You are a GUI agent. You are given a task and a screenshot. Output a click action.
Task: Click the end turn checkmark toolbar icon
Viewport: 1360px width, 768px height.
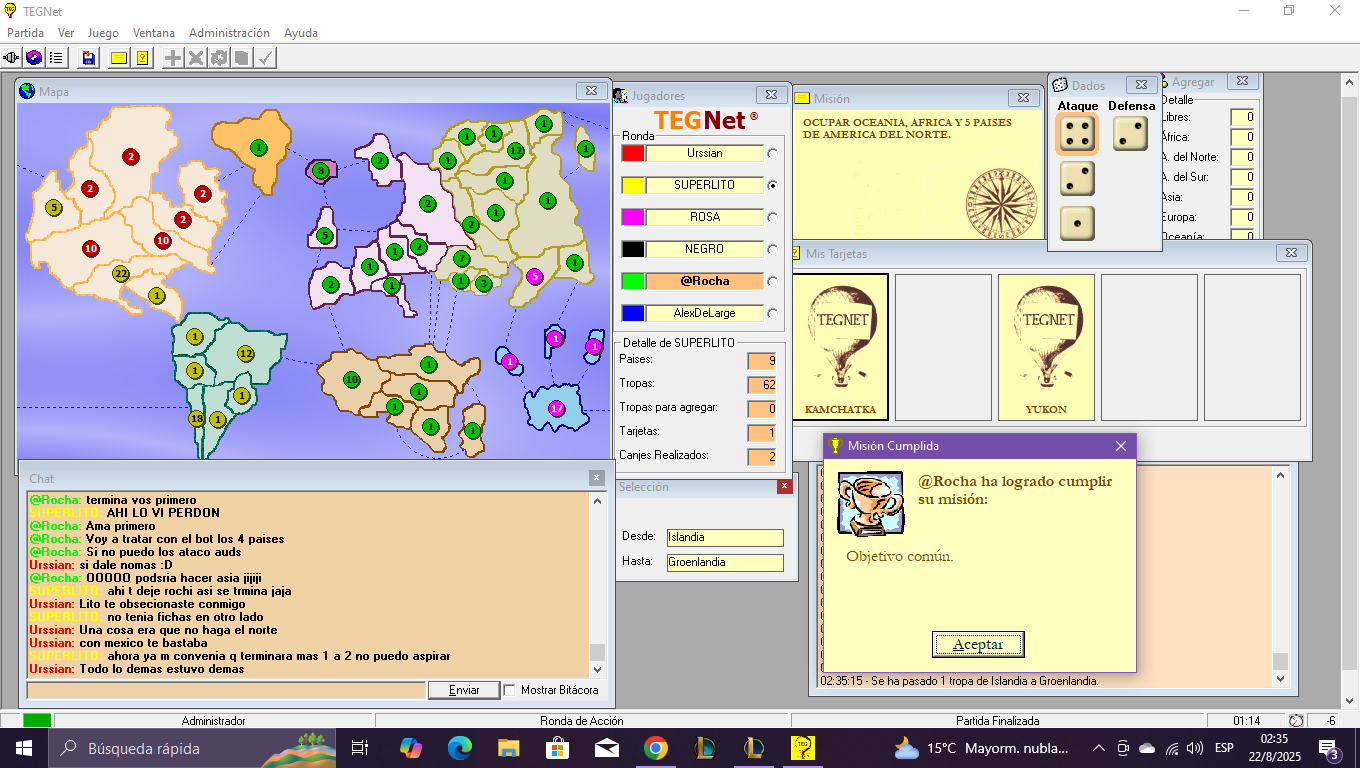pyautogui.click(x=265, y=58)
